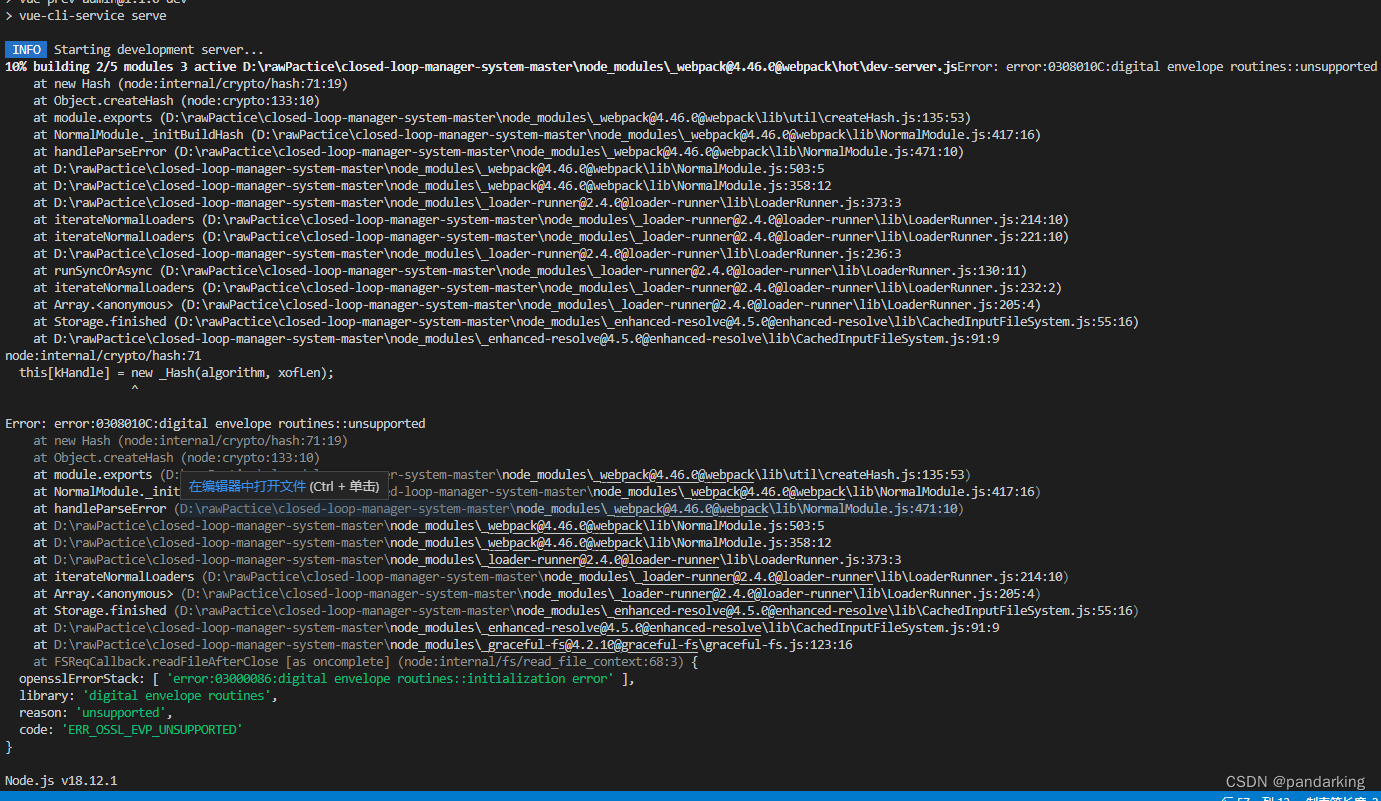This screenshot has width=1381, height=801.
Task: Open highlighted handleParseError NormalModule.js:471:10 link
Action: click(x=568, y=509)
